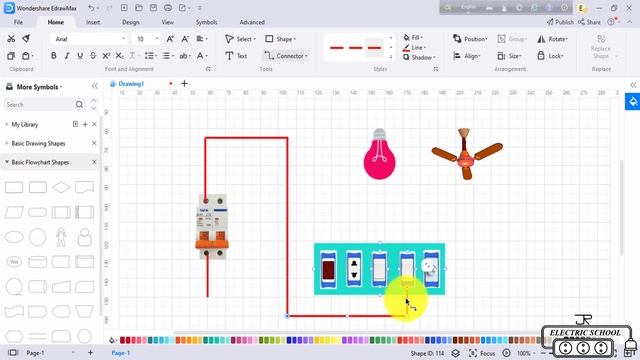This screenshot has height=360, width=640.
Task: Open the fill bucket color palette icon
Action: tap(112, 340)
